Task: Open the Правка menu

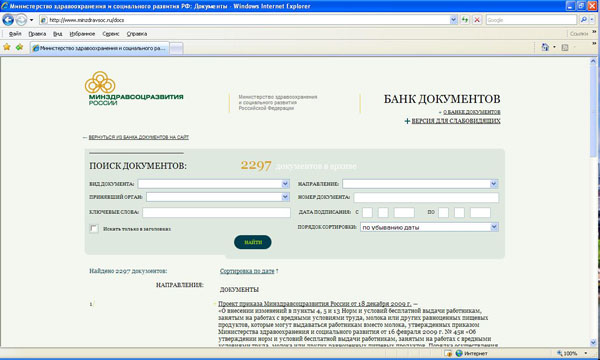Action: pos(37,34)
